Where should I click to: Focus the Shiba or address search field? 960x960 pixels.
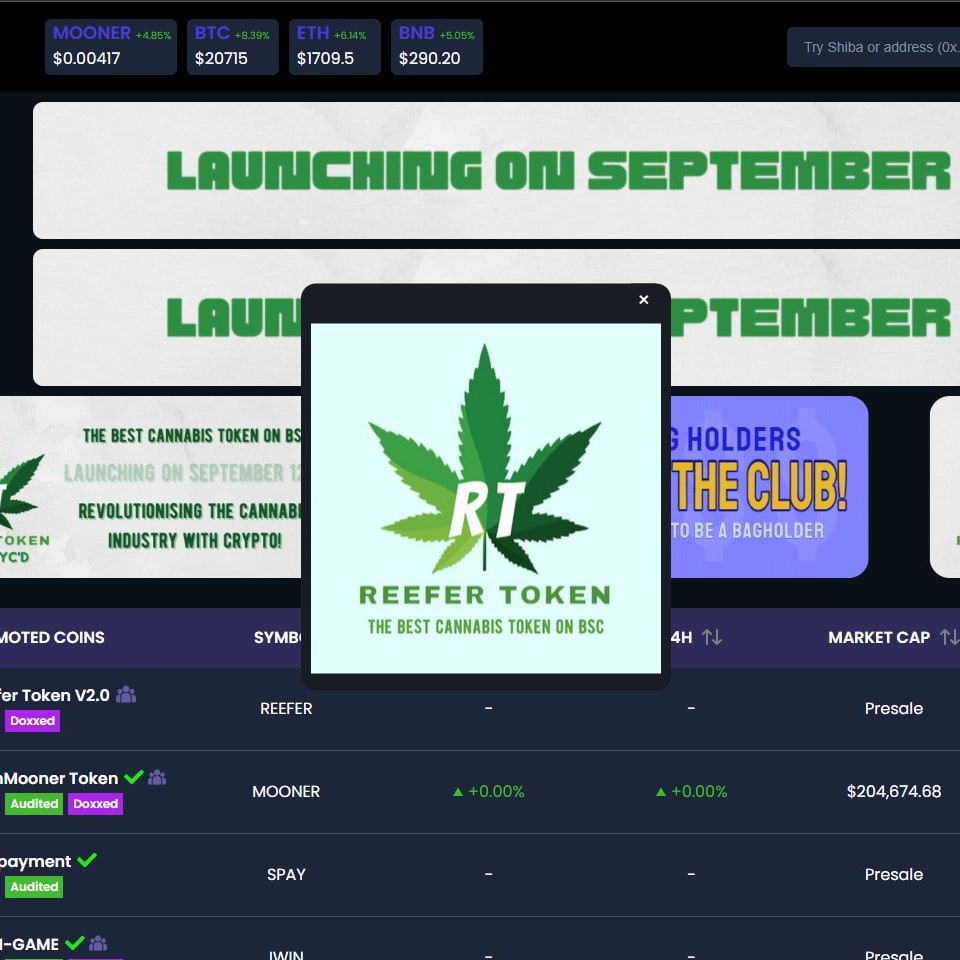[874, 47]
